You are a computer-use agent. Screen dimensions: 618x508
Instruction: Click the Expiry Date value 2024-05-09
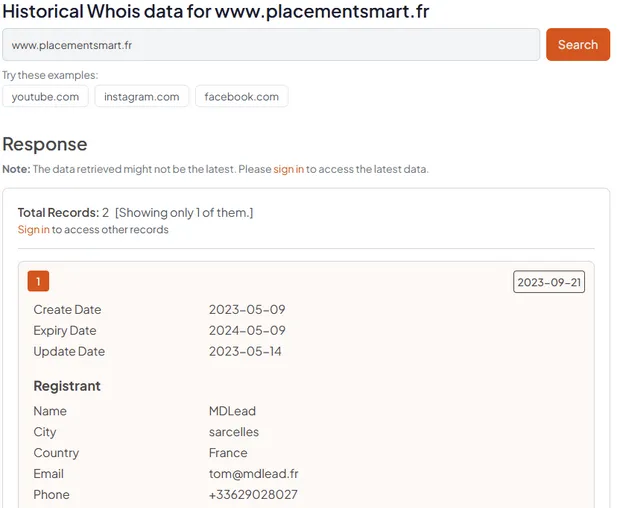pos(247,331)
